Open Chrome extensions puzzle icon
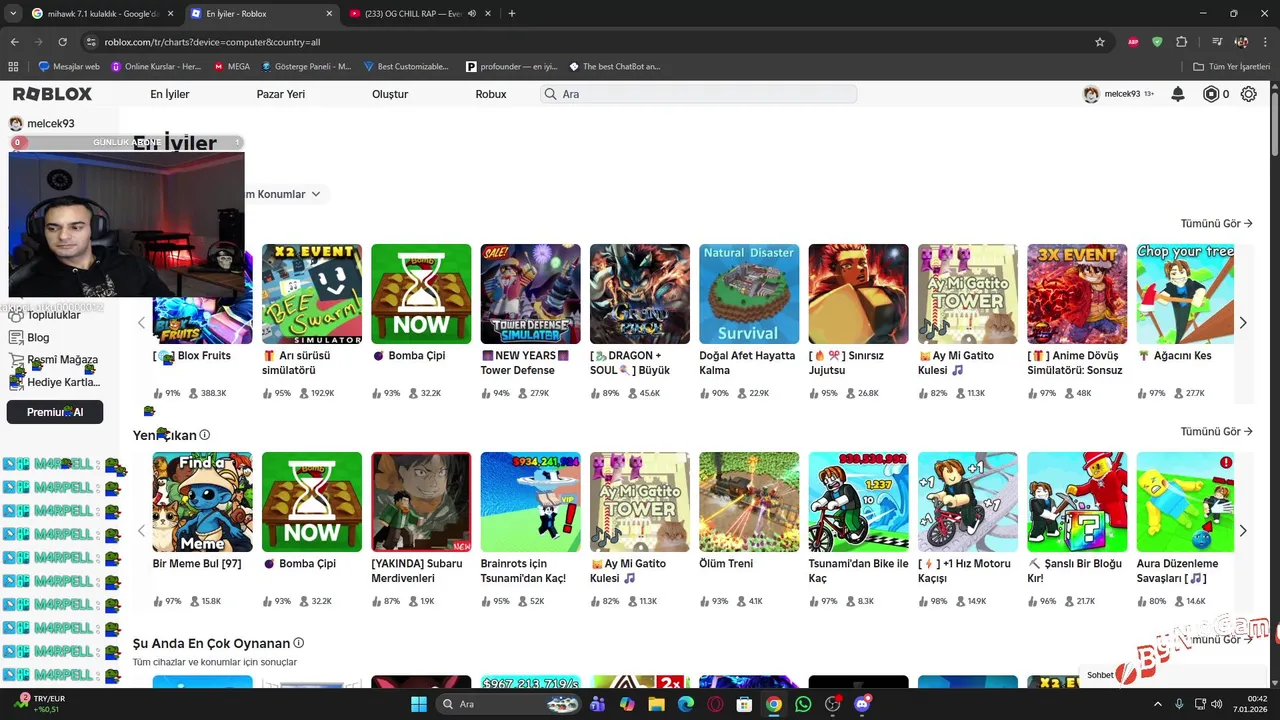The image size is (1280, 720). pos(1181,42)
